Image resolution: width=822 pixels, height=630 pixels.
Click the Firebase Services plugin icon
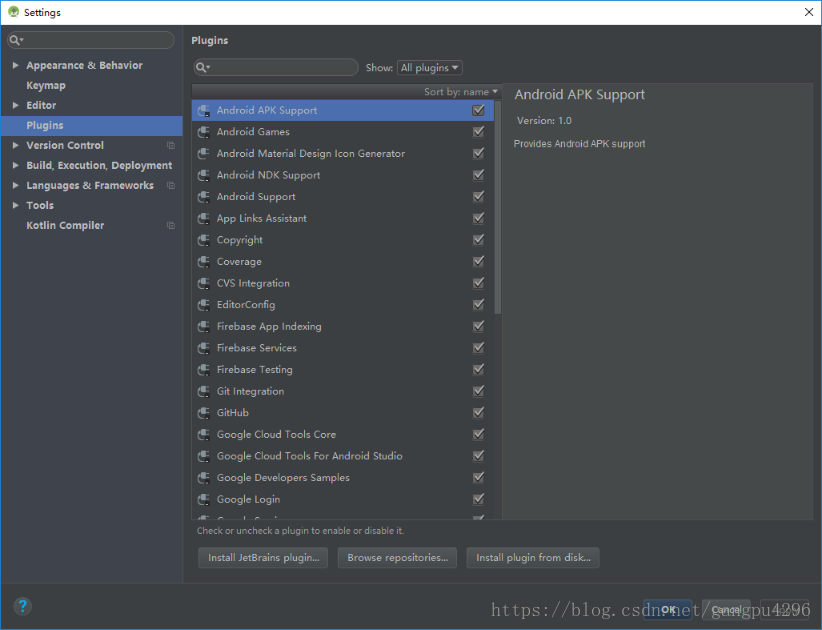click(x=203, y=348)
